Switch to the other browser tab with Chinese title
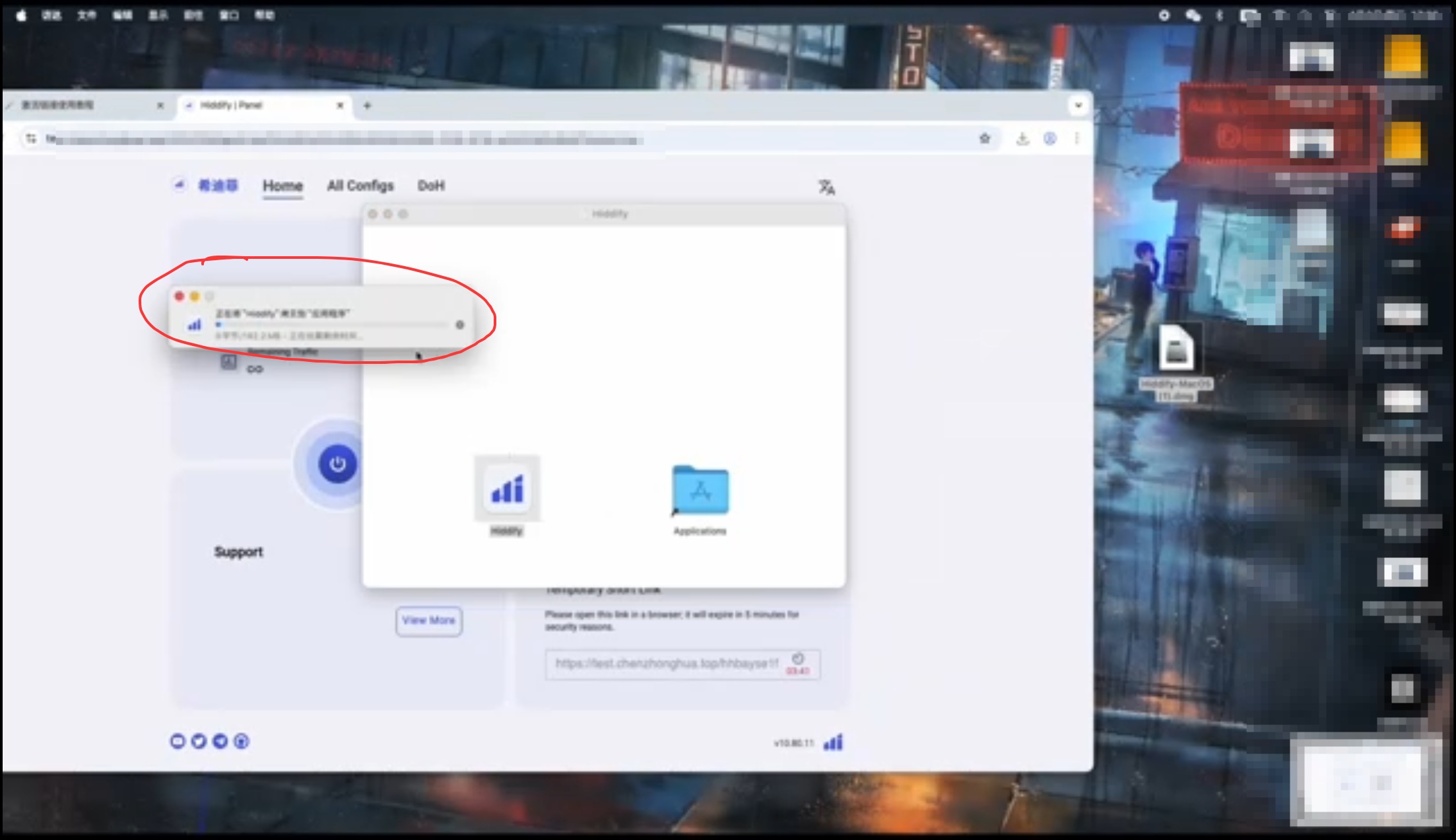 [x=86, y=105]
